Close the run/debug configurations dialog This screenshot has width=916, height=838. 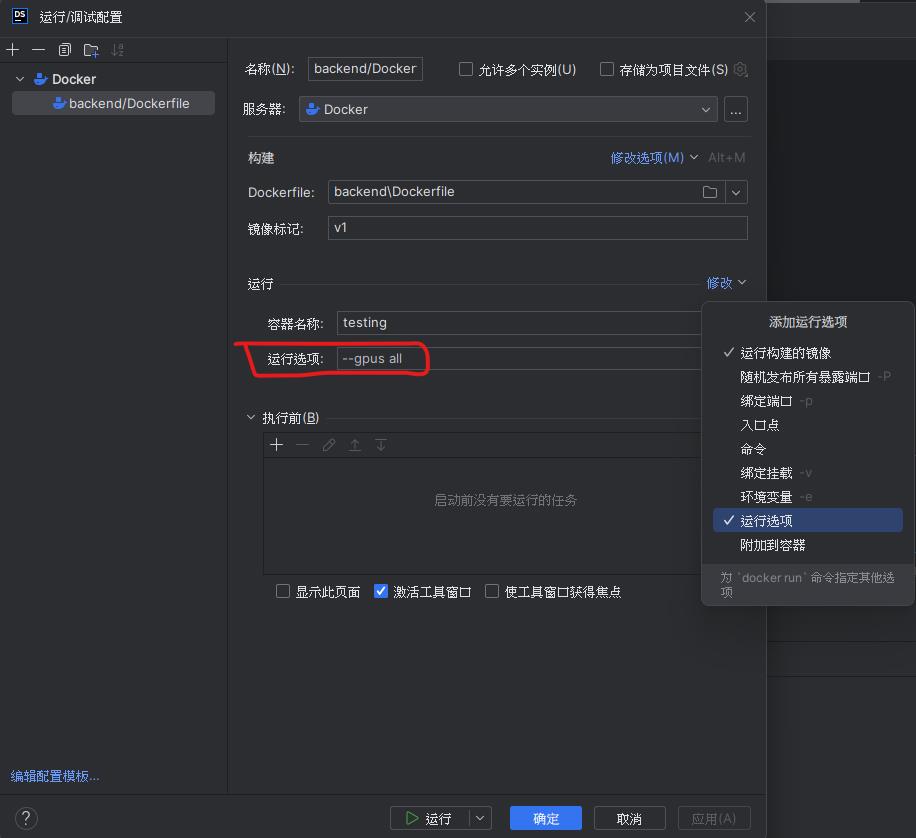(750, 18)
